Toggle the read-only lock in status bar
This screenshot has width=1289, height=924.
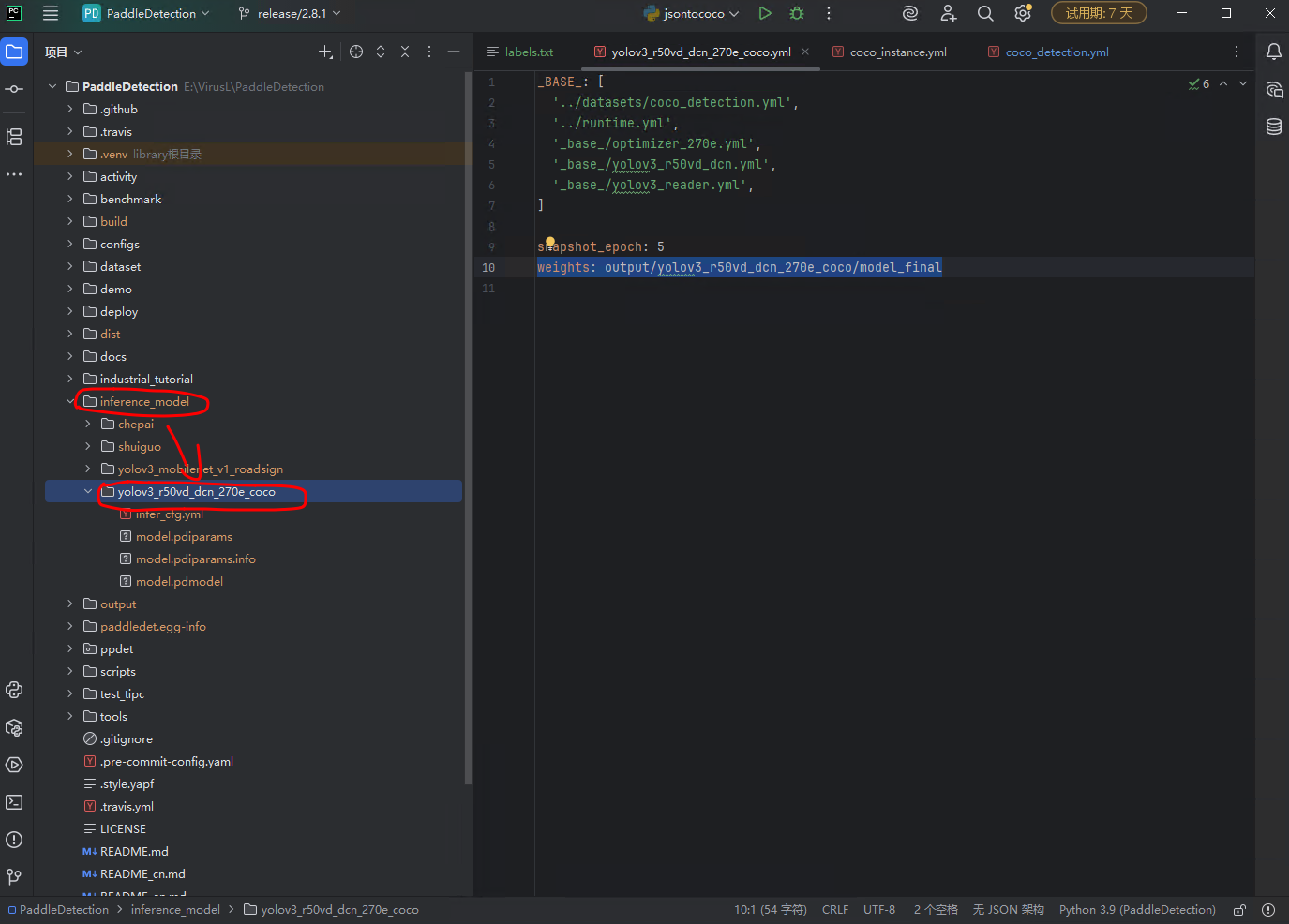(1239, 910)
